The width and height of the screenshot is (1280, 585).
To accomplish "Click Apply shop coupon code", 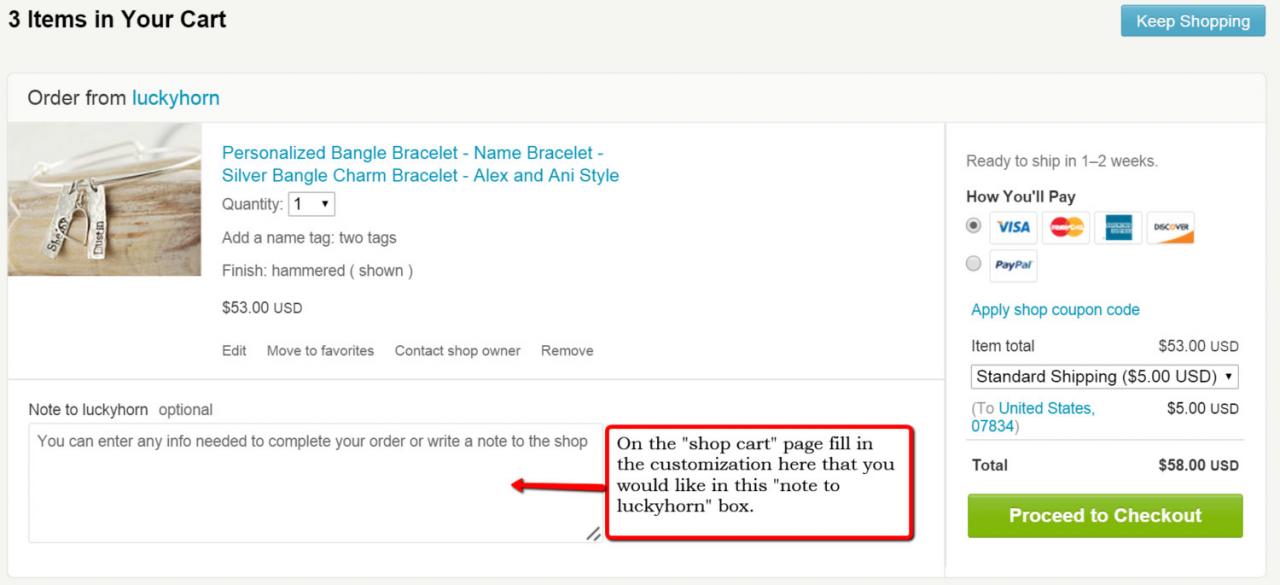I will point(1055,310).
